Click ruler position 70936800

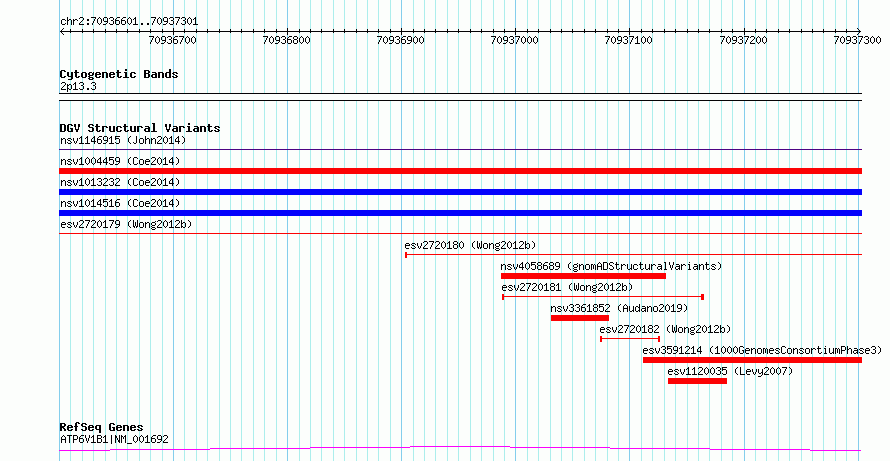coord(287,40)
